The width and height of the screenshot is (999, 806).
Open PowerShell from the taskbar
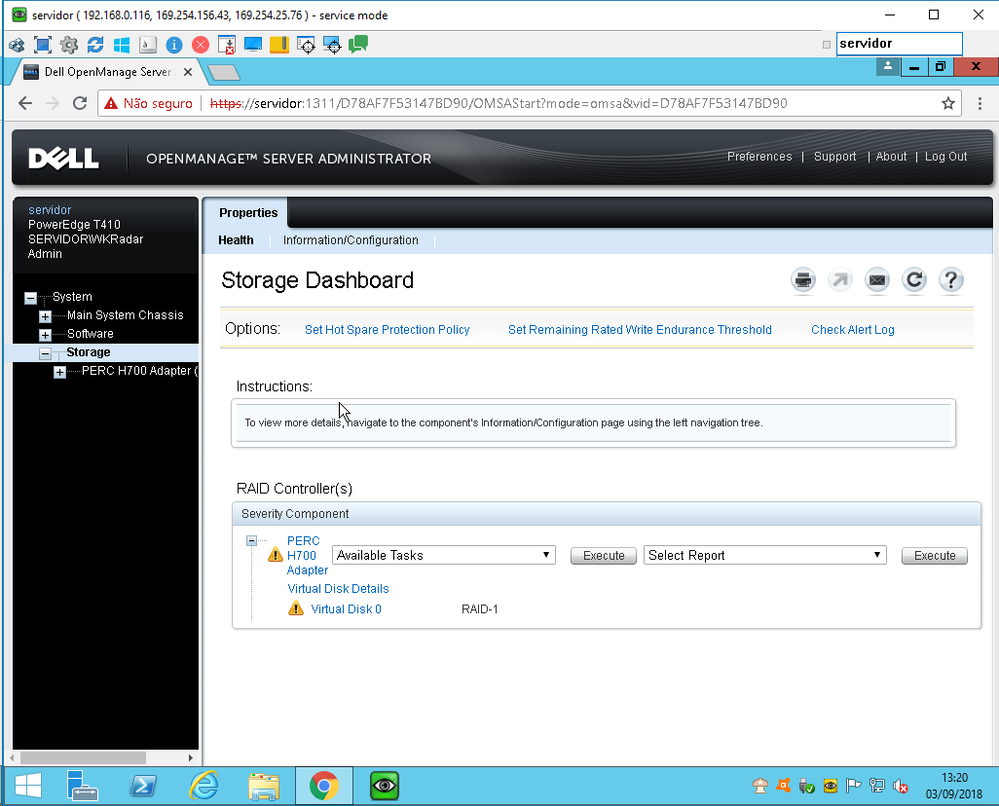click(143, 786)
